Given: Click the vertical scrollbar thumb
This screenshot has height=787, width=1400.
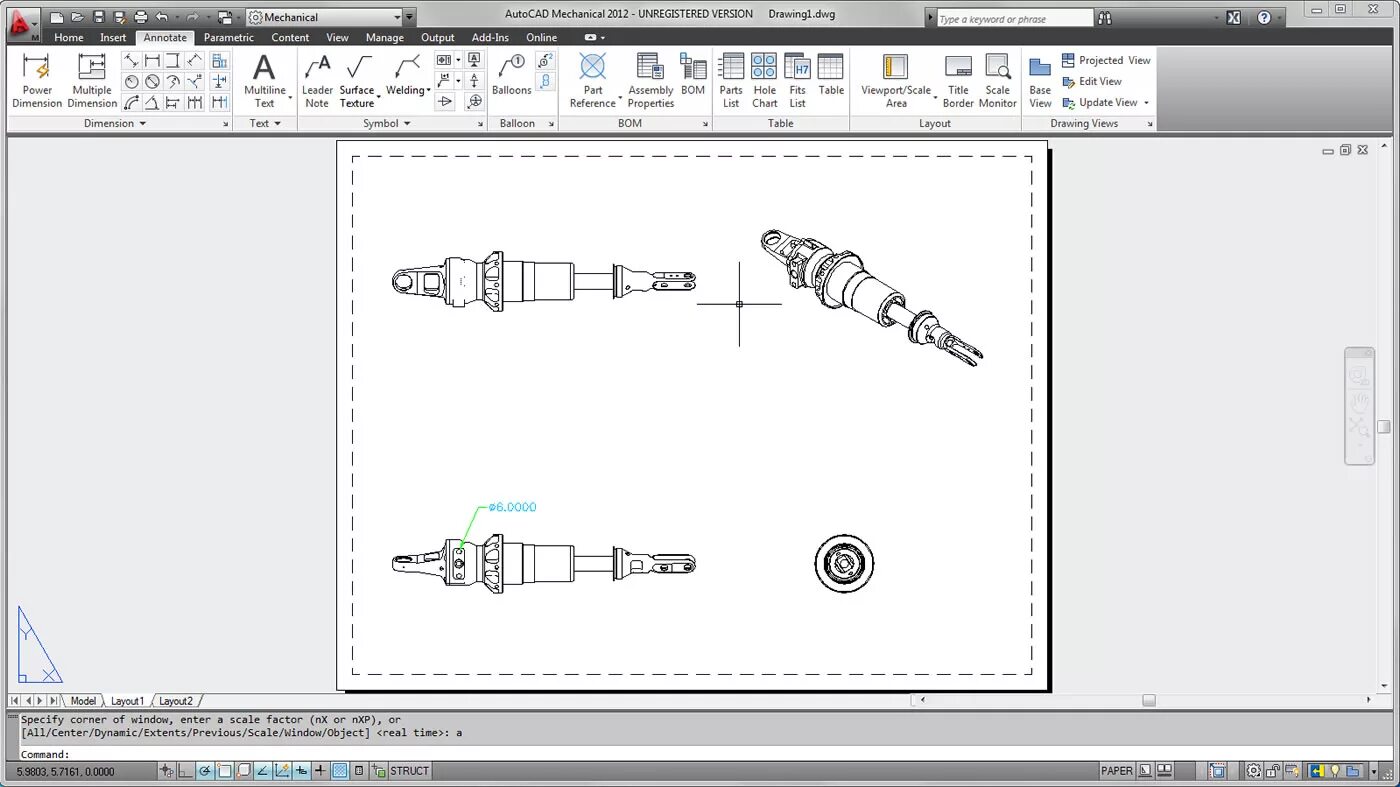Looking at the screenshot, I should (1384, 427).
